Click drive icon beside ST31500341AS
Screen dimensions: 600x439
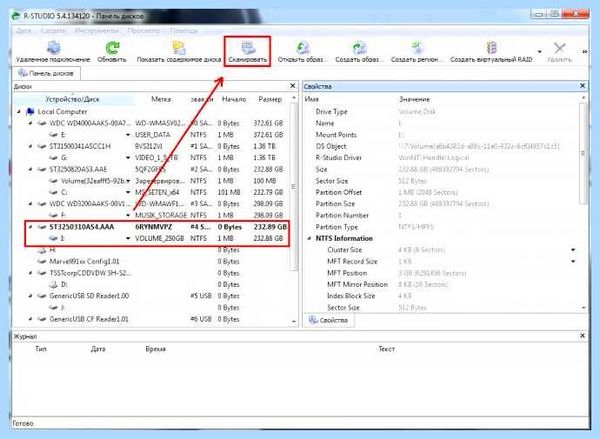42,146
